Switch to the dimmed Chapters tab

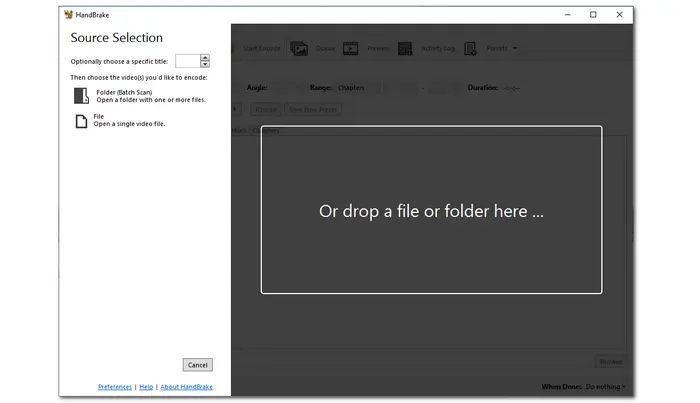[266, 130]
